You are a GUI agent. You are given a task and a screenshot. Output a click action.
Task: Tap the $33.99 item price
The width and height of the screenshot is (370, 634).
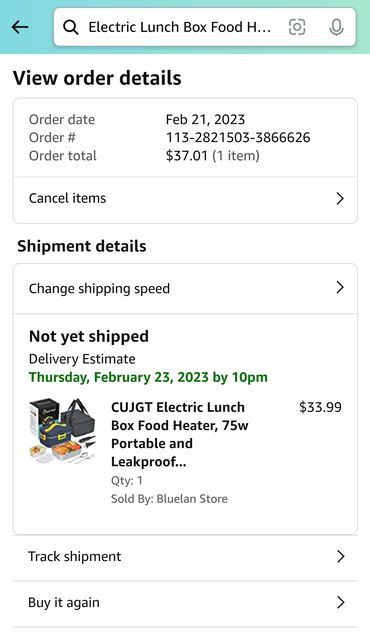(x=320, y=407)
